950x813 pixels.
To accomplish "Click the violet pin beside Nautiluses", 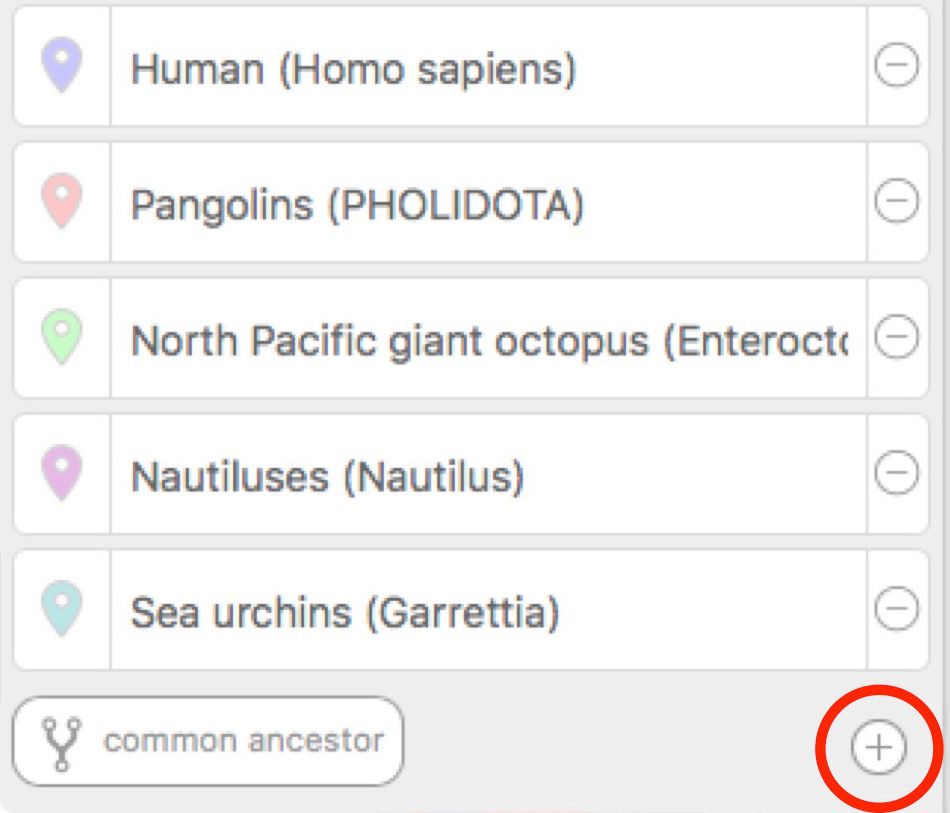I will click(x=62, y=473).
